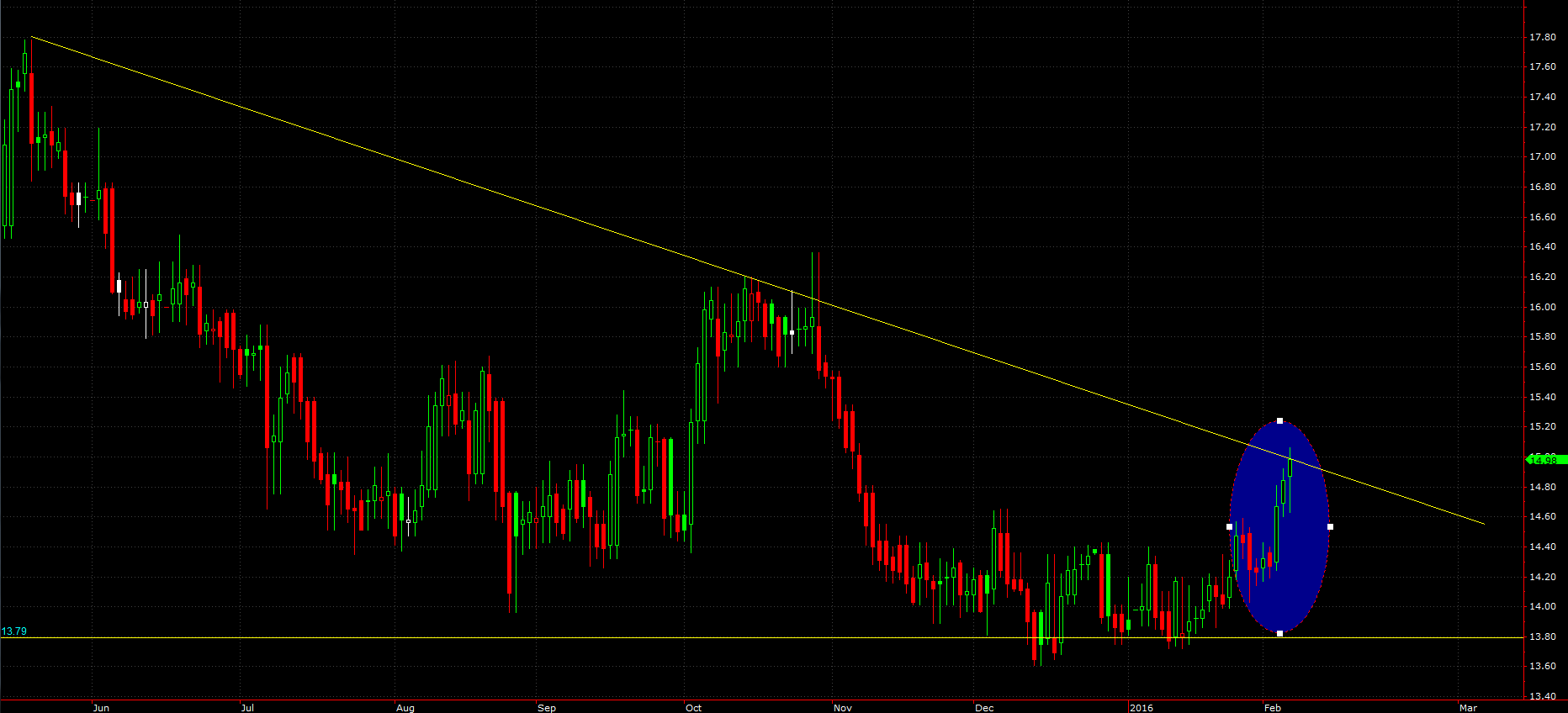Click the Mar label on time axis
This screenshot has height=713, width=1568.
[x=1468, y=708]
